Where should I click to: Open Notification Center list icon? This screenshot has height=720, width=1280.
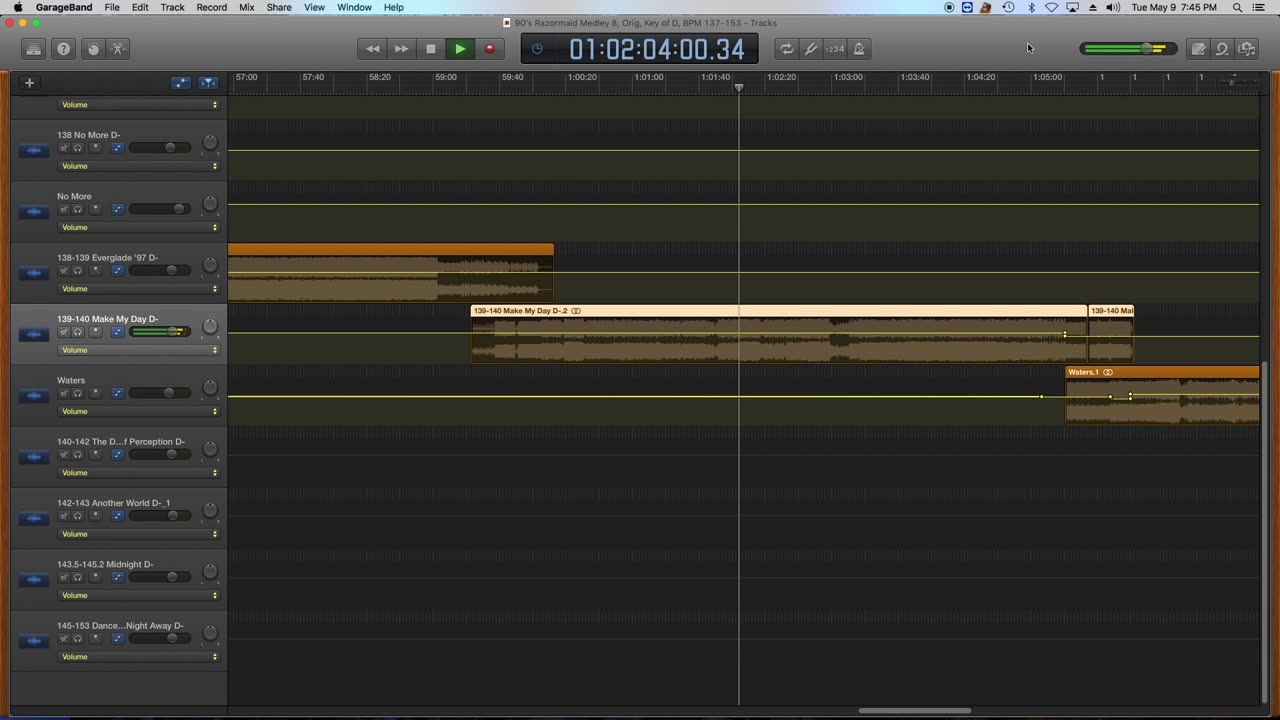(1259, 7)
